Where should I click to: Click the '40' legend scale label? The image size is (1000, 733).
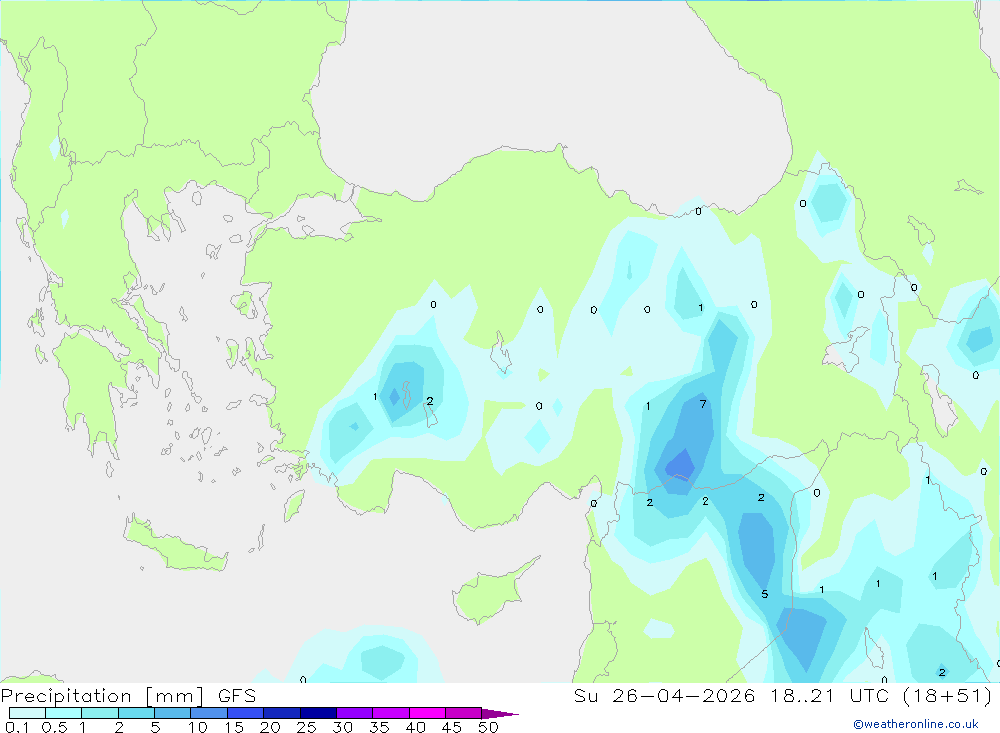(x=415, y=727)
